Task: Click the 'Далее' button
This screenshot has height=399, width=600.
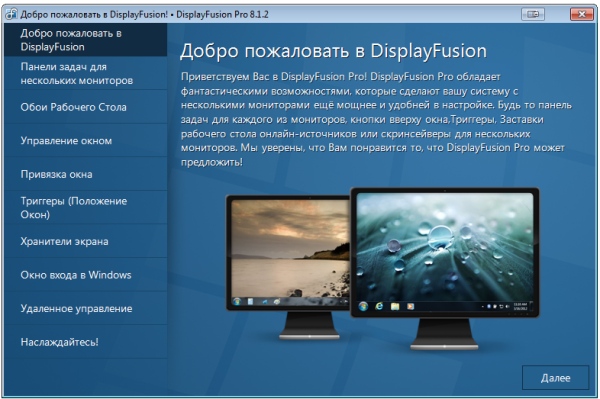Action: click(555, 378)
